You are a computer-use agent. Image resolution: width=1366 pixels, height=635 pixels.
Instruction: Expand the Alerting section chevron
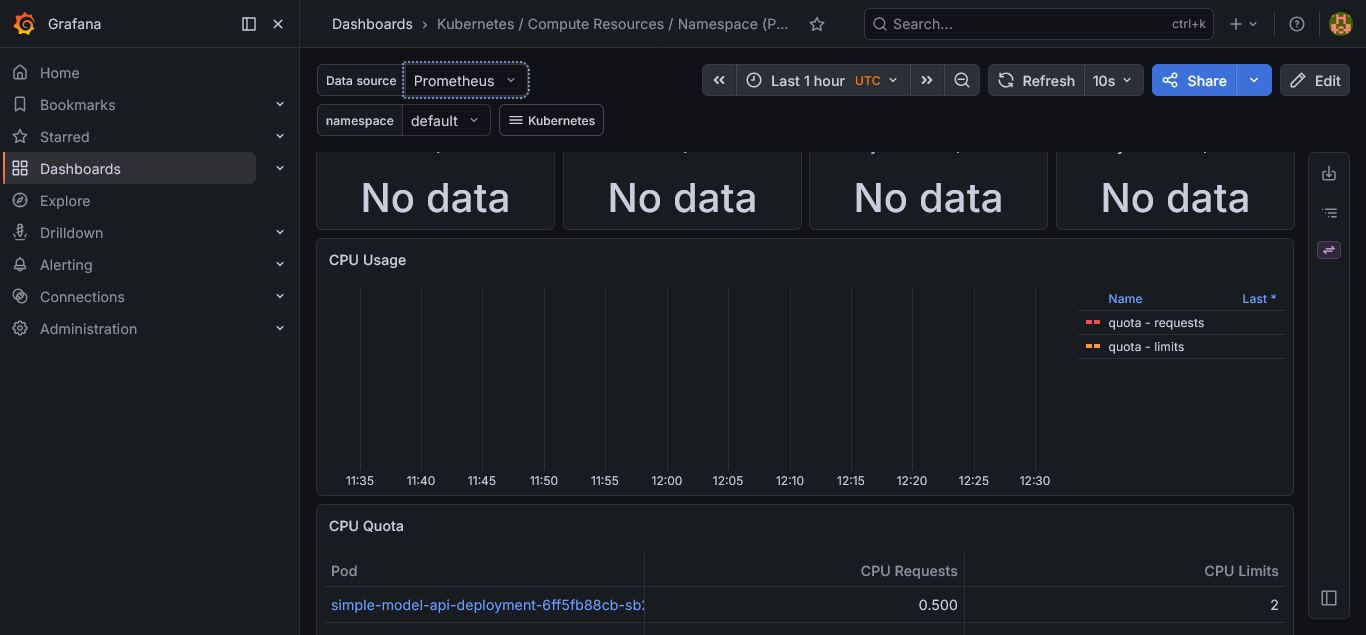(x=280, y=265)
